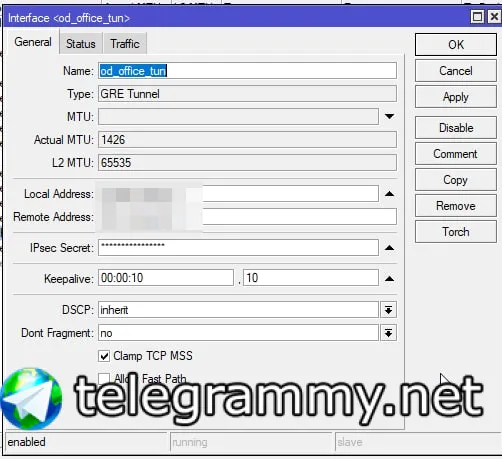The width and height of the screenshot is (502, 459).
Task: Click the Disable interface button
Action: pyautogui.click(x=456, y=128)
